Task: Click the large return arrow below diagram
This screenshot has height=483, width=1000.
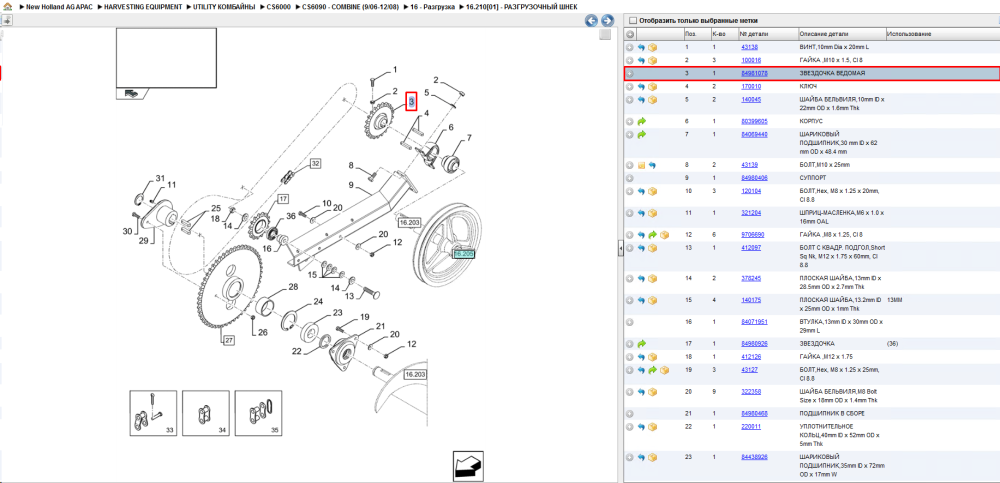Action: point(469,465)
